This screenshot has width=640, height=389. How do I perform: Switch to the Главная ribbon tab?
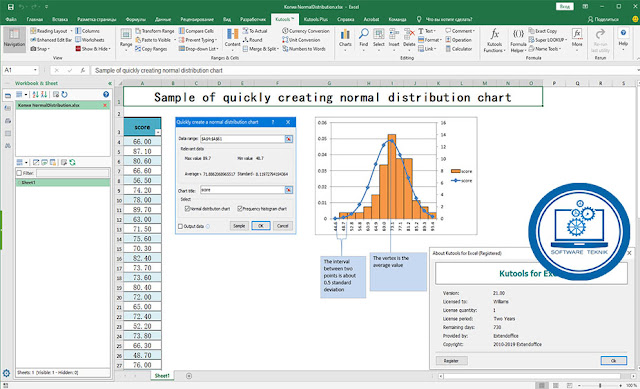pyautogui.click(x=35, y=19)
